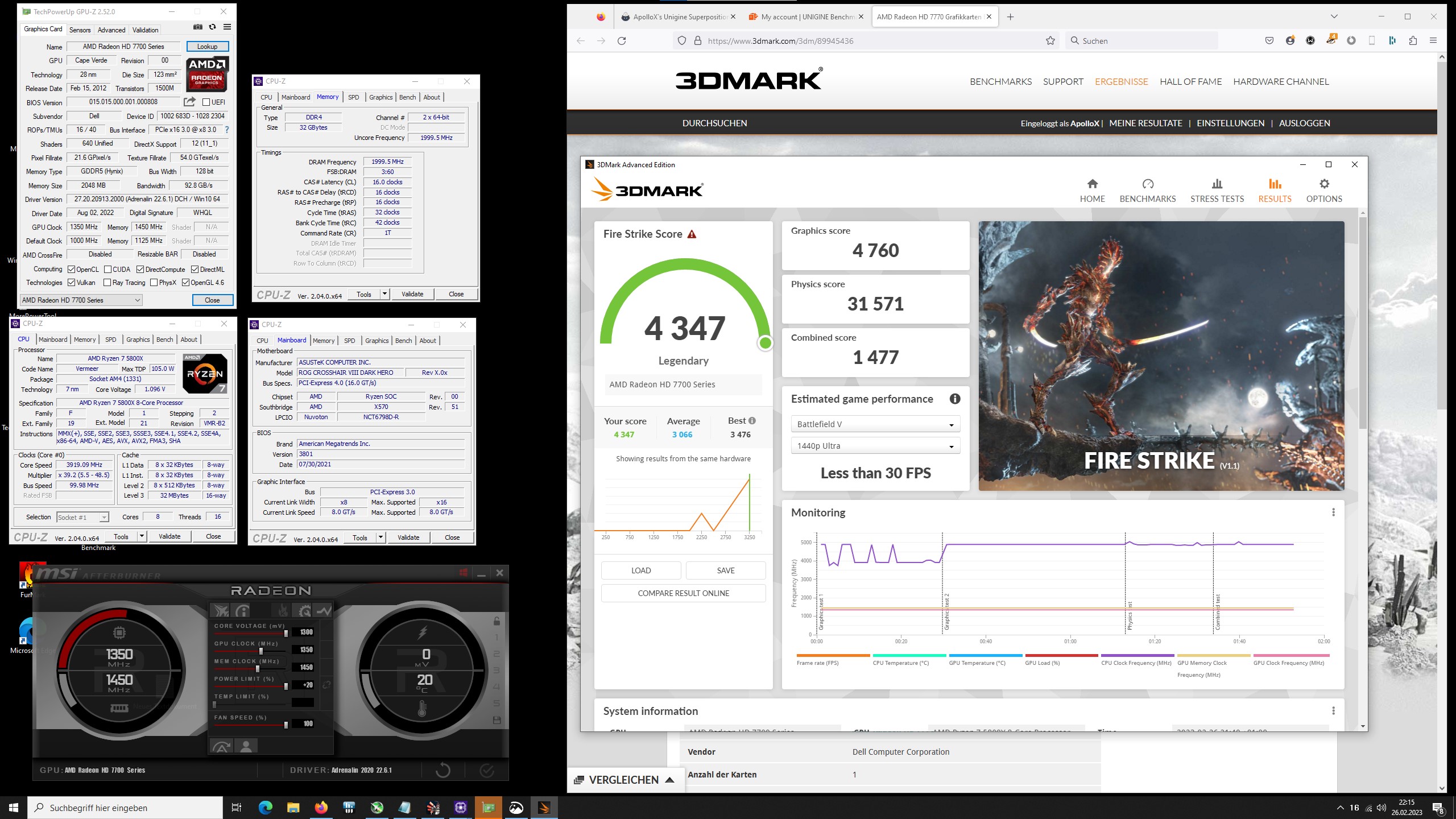
Task: Reload the 3dmark.com page in Firefox
Action: [622, 40]
